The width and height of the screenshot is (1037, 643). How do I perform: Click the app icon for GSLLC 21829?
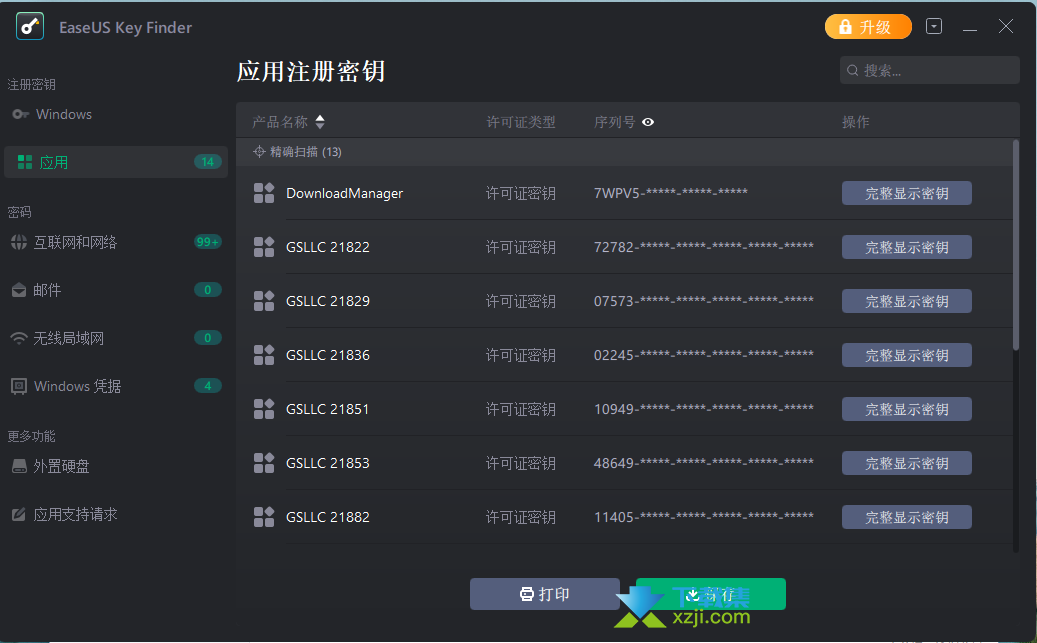(x=264, y=301)
